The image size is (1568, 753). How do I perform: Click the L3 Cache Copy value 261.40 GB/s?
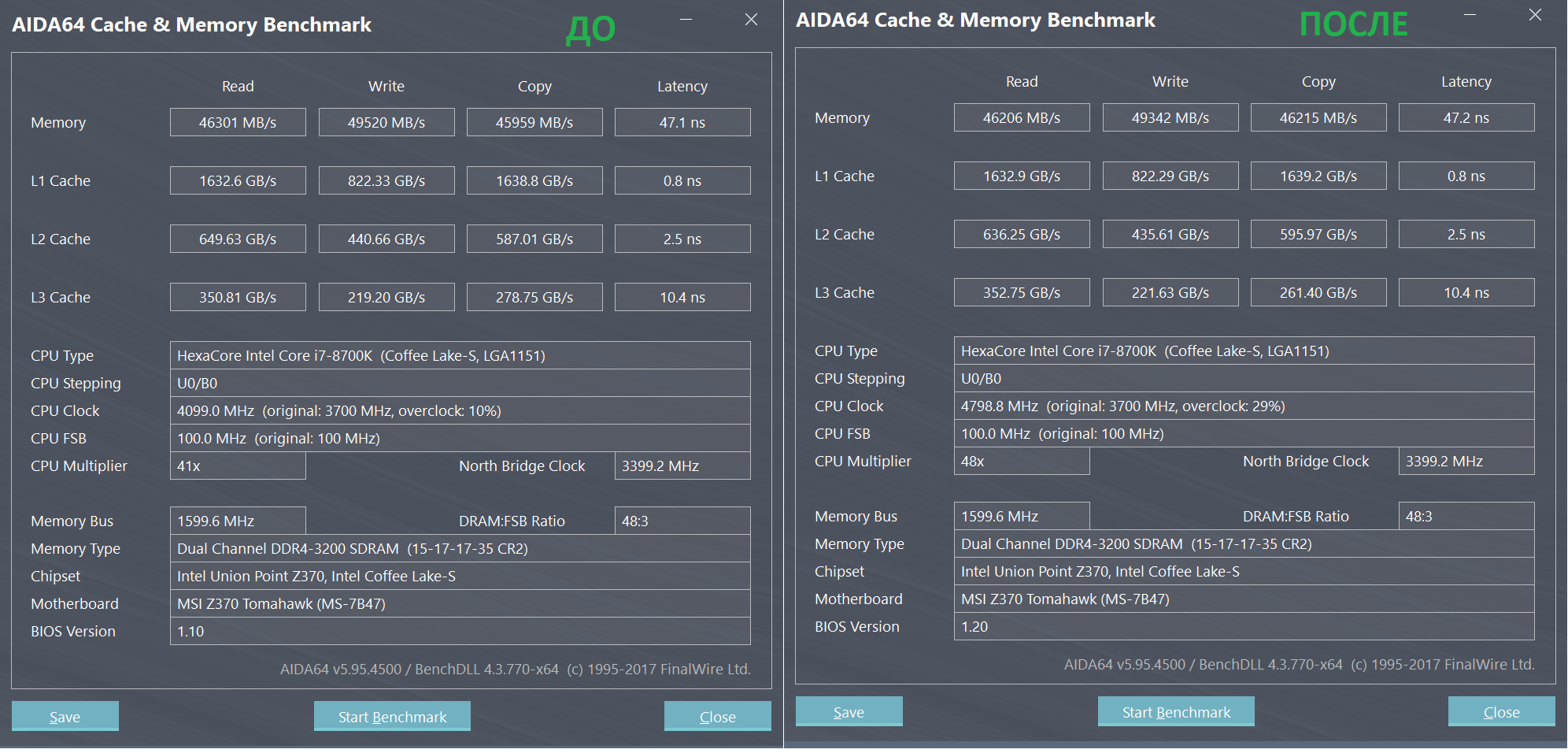(x=1318, y=292)
